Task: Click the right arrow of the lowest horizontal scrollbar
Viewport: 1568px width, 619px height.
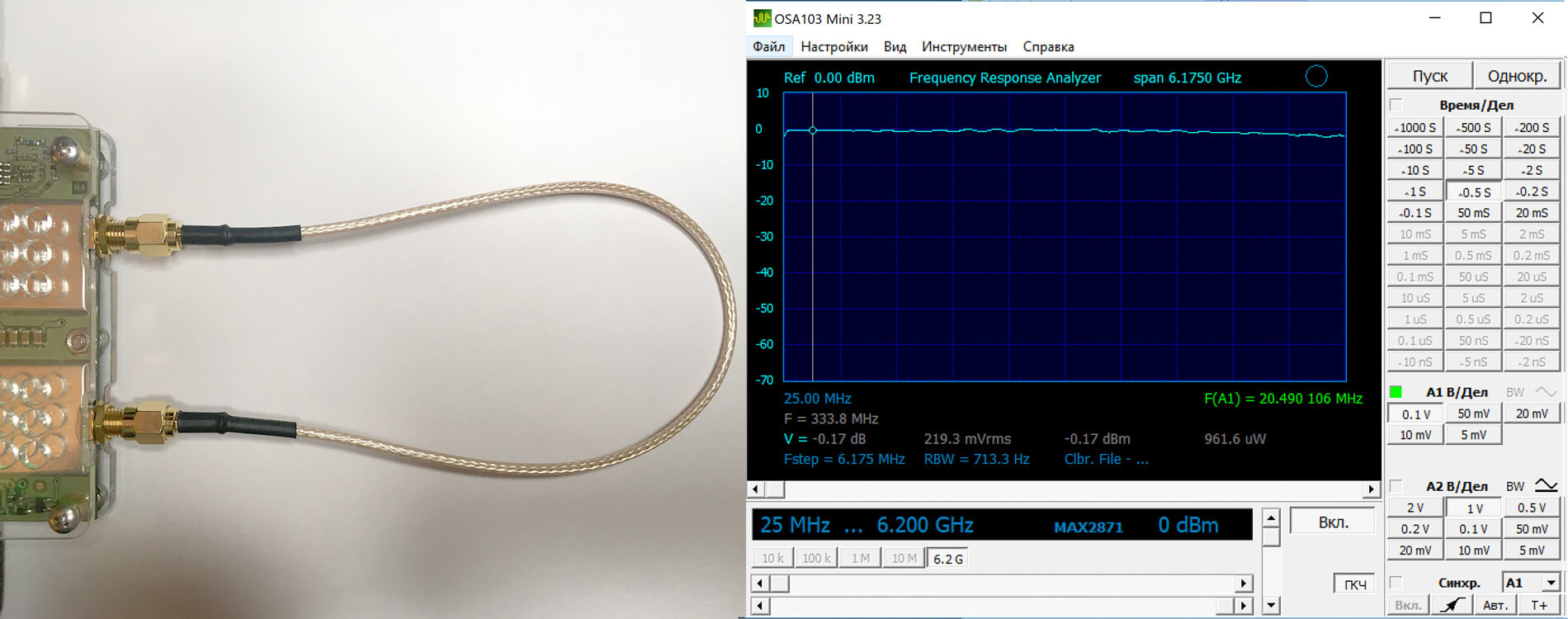Action: click(x=1244, y=606)
